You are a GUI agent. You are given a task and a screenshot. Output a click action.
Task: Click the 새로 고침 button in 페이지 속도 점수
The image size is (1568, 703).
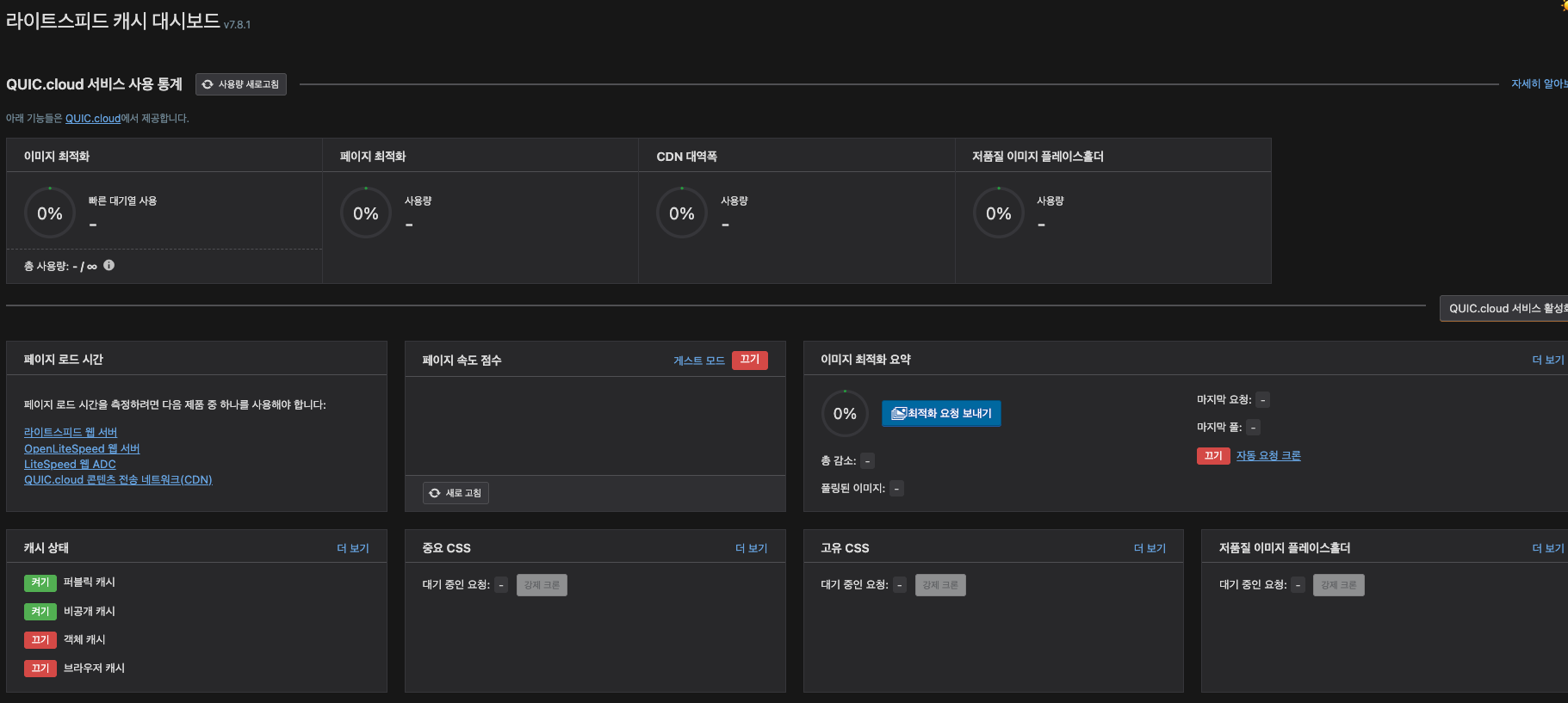(456, 493)
